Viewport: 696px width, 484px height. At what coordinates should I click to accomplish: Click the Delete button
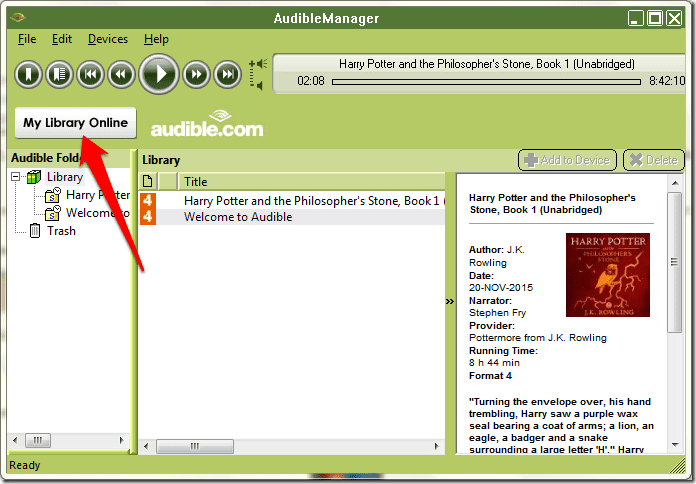[653, 160]
